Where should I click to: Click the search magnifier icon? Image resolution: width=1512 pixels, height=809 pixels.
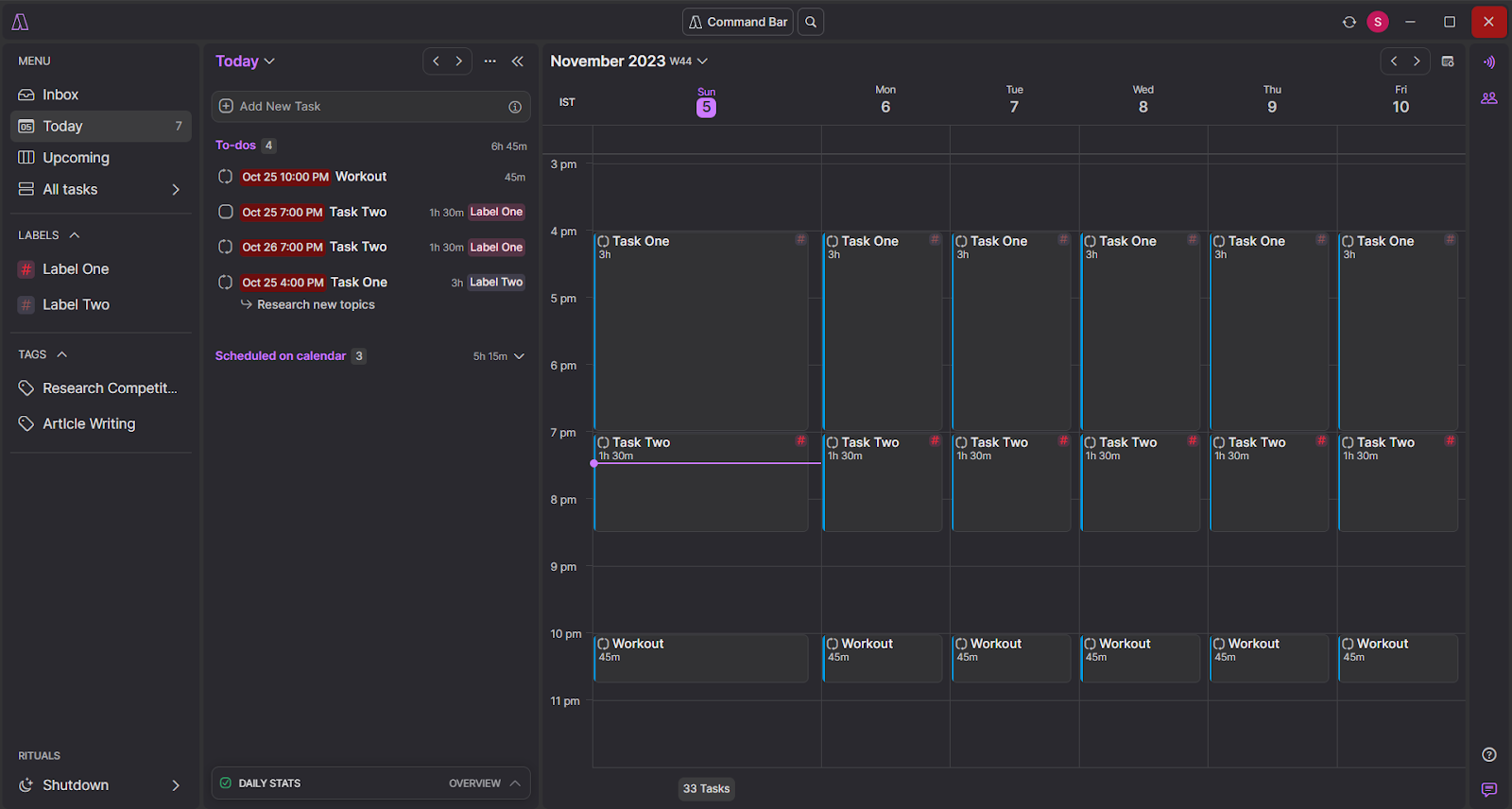(x=811, y=22)
